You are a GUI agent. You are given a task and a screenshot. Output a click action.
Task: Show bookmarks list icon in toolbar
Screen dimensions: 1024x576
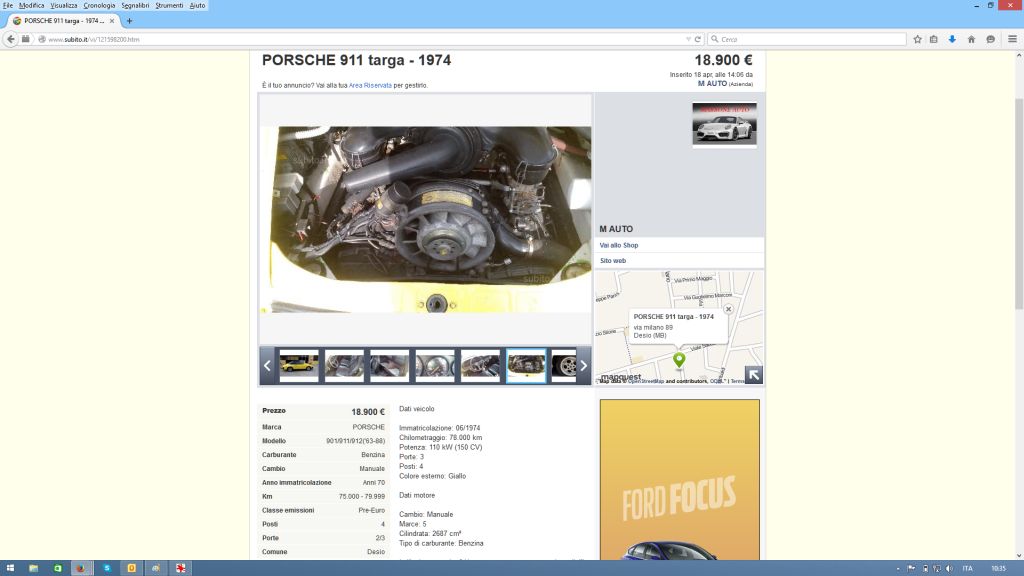934,39
